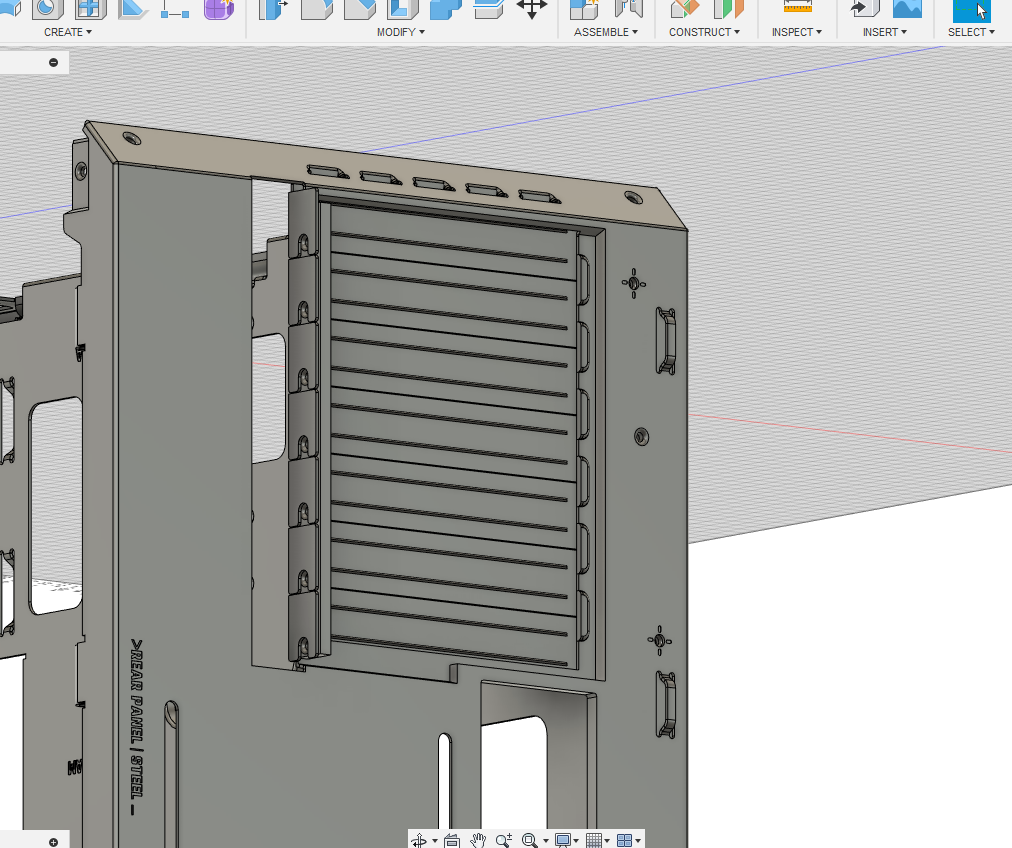1012x848 pixels.
Task: Expand the MODIFY dropdown
Action: 400,31
